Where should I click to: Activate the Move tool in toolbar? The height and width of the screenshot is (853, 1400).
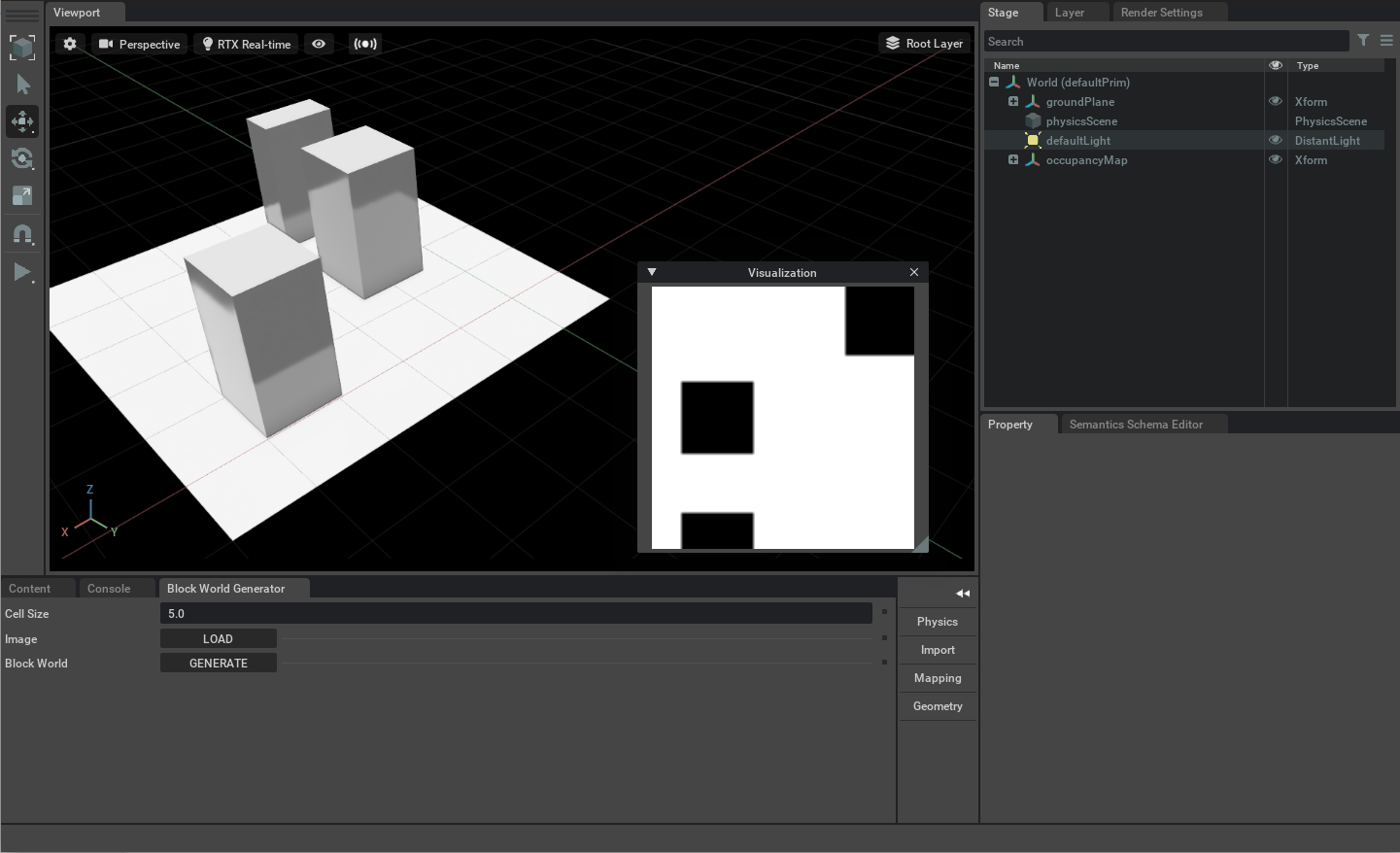coord(22,121)
